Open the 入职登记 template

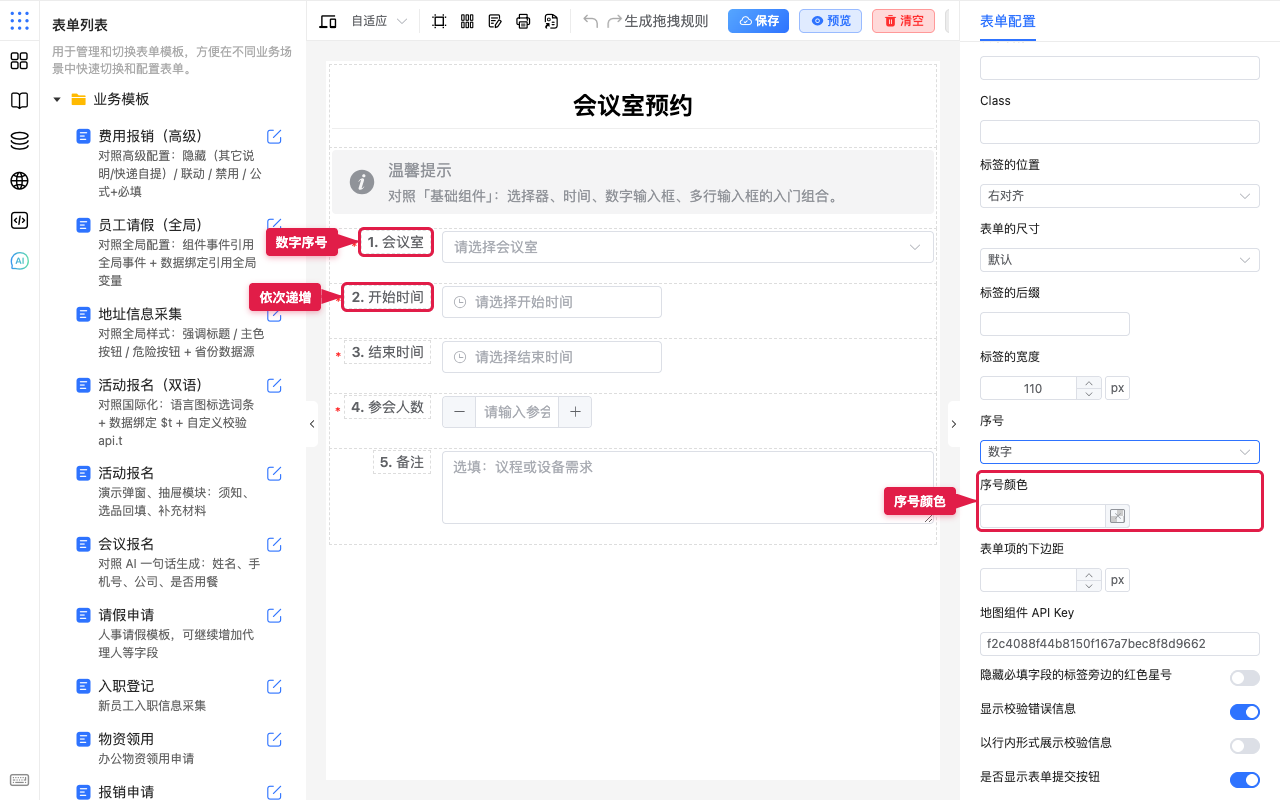(x=126, y=687)
